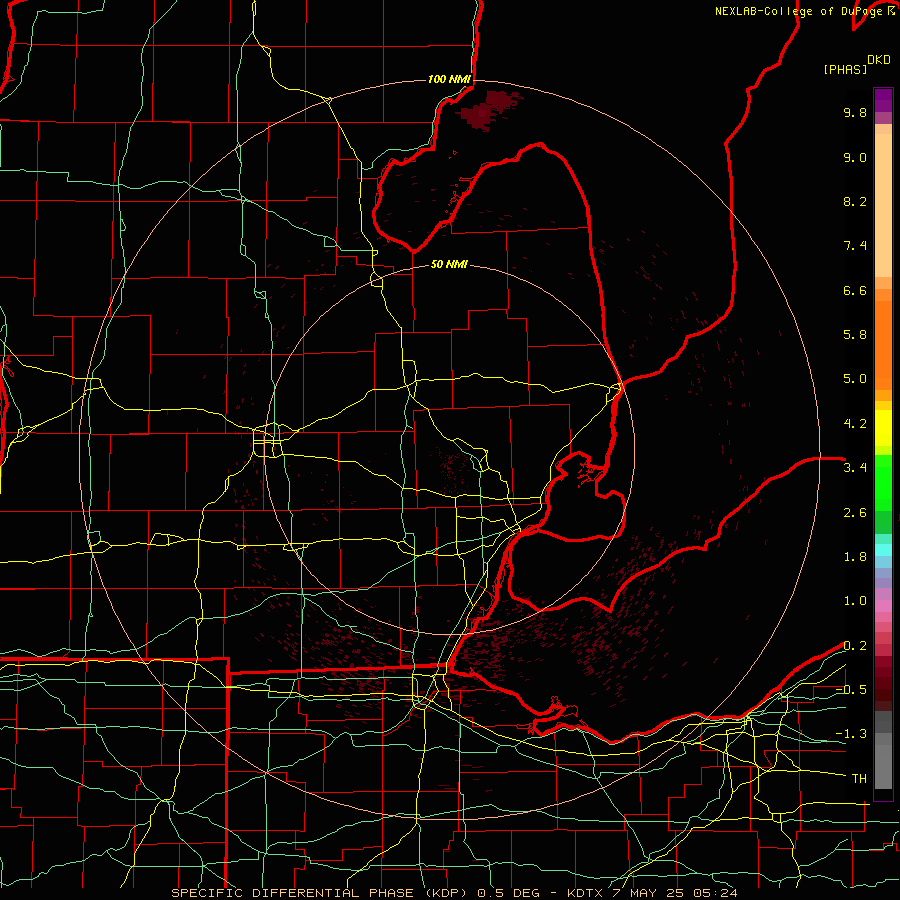The height and width of the screenshot is (900, 900).
Task: Pick the light peach color bar segment
Action: tap(883, 205)
